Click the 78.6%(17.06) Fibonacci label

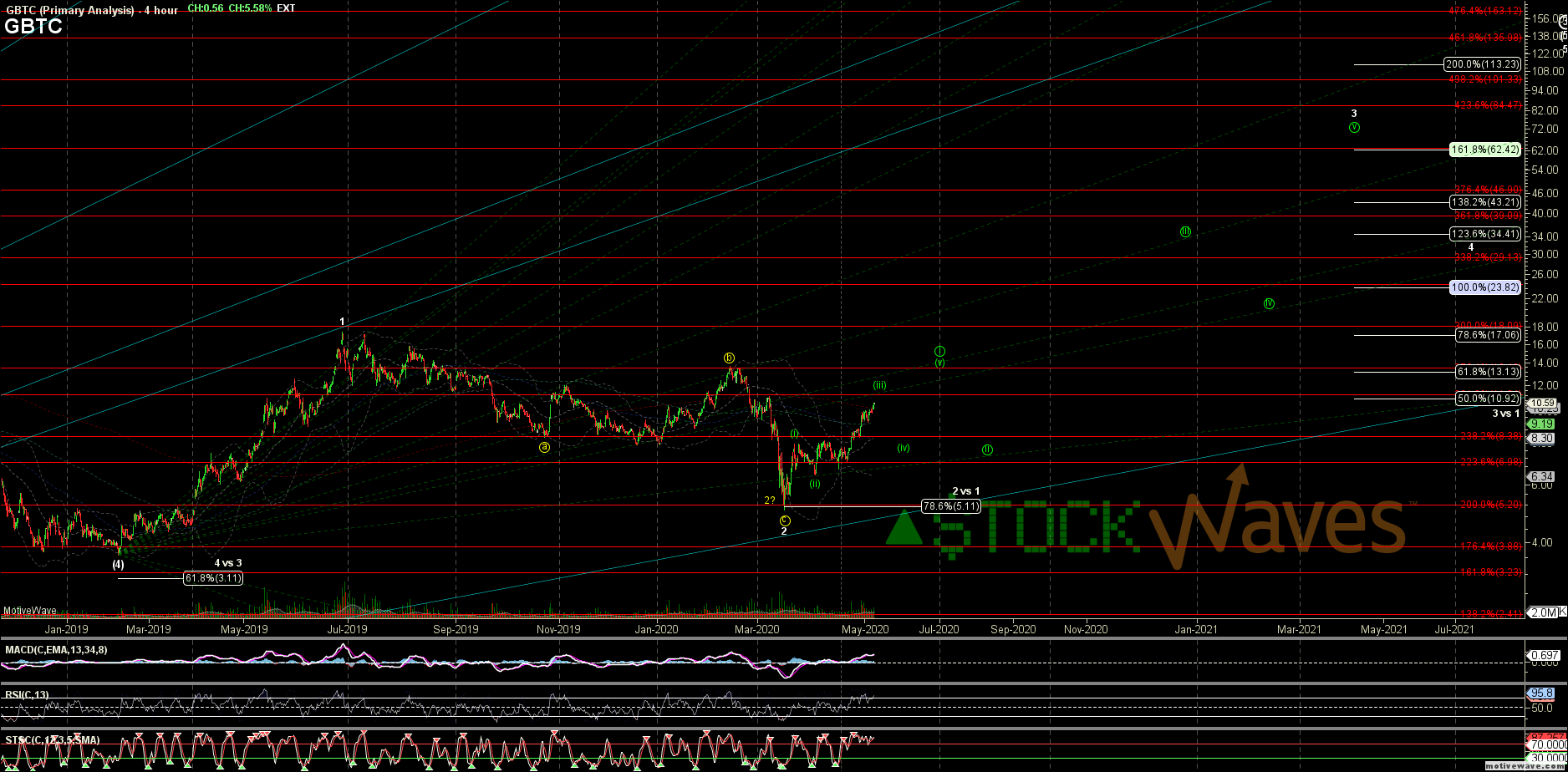[x=1489, y=335]
